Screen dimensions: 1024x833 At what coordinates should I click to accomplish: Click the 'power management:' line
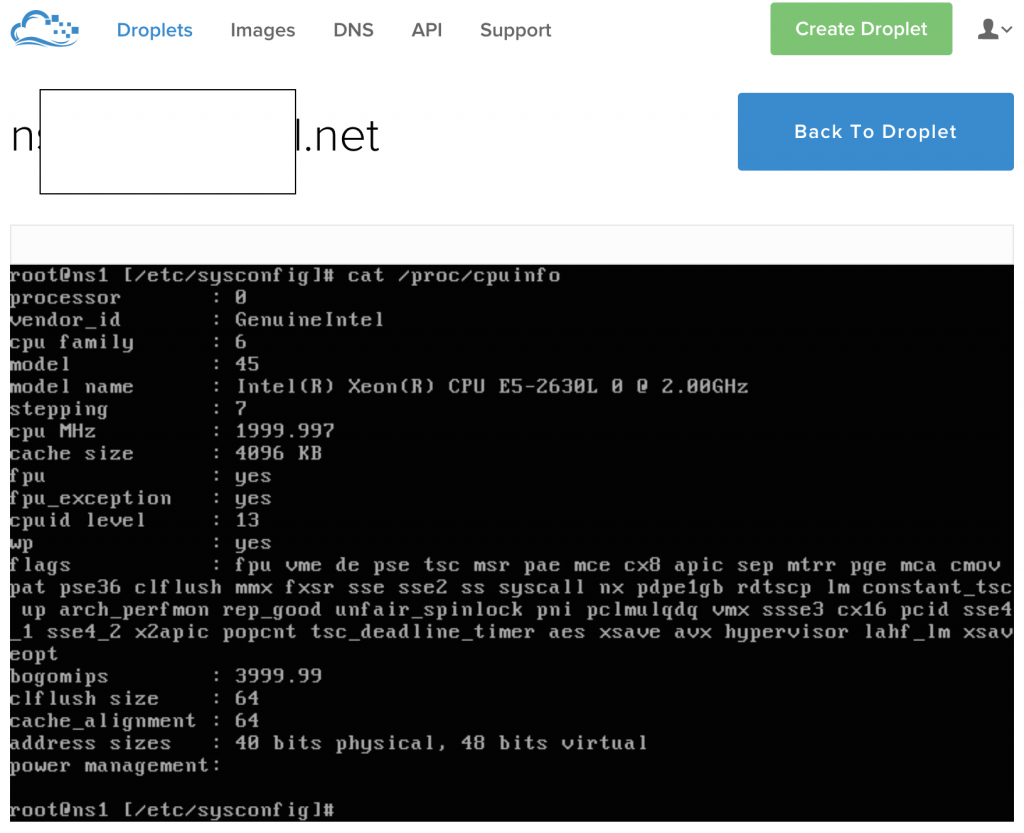coord(116,765)
